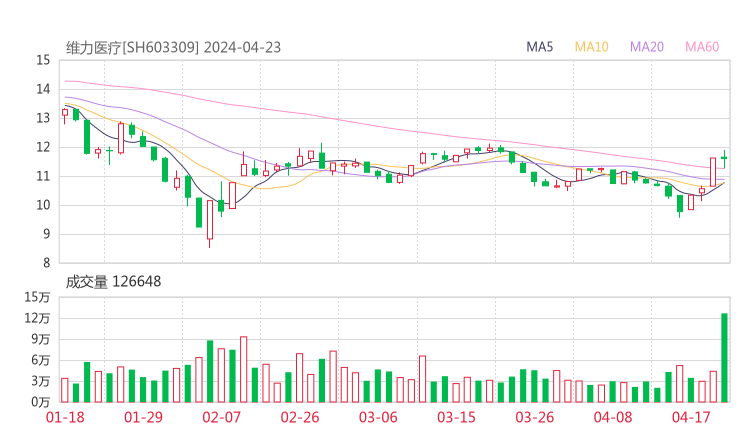Viewport: 740px width, 440px height.
Task: Click the 02-07 date axis label
Action: click(222, 417)
